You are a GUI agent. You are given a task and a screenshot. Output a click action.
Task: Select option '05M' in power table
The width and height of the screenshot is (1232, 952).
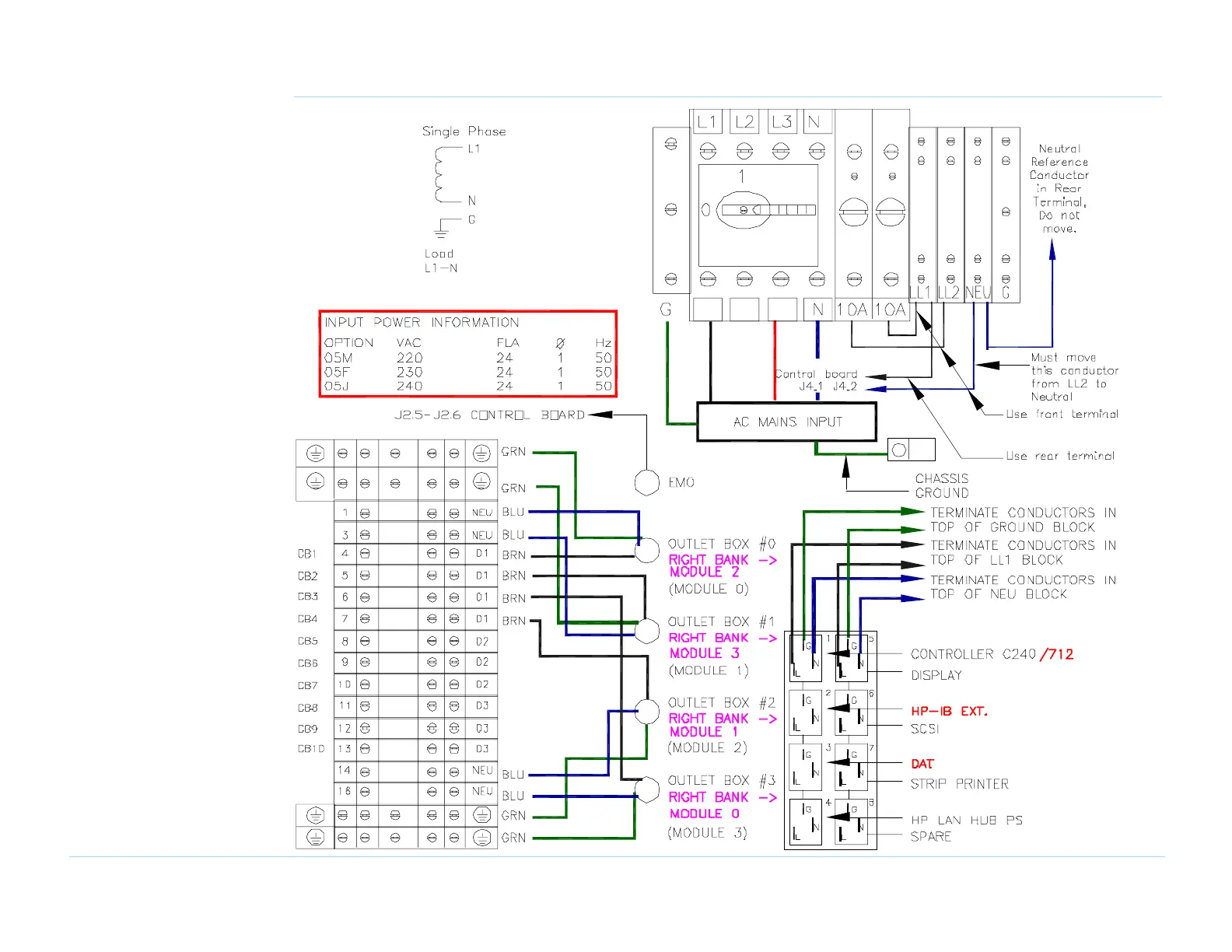click(x=338, y=358)
